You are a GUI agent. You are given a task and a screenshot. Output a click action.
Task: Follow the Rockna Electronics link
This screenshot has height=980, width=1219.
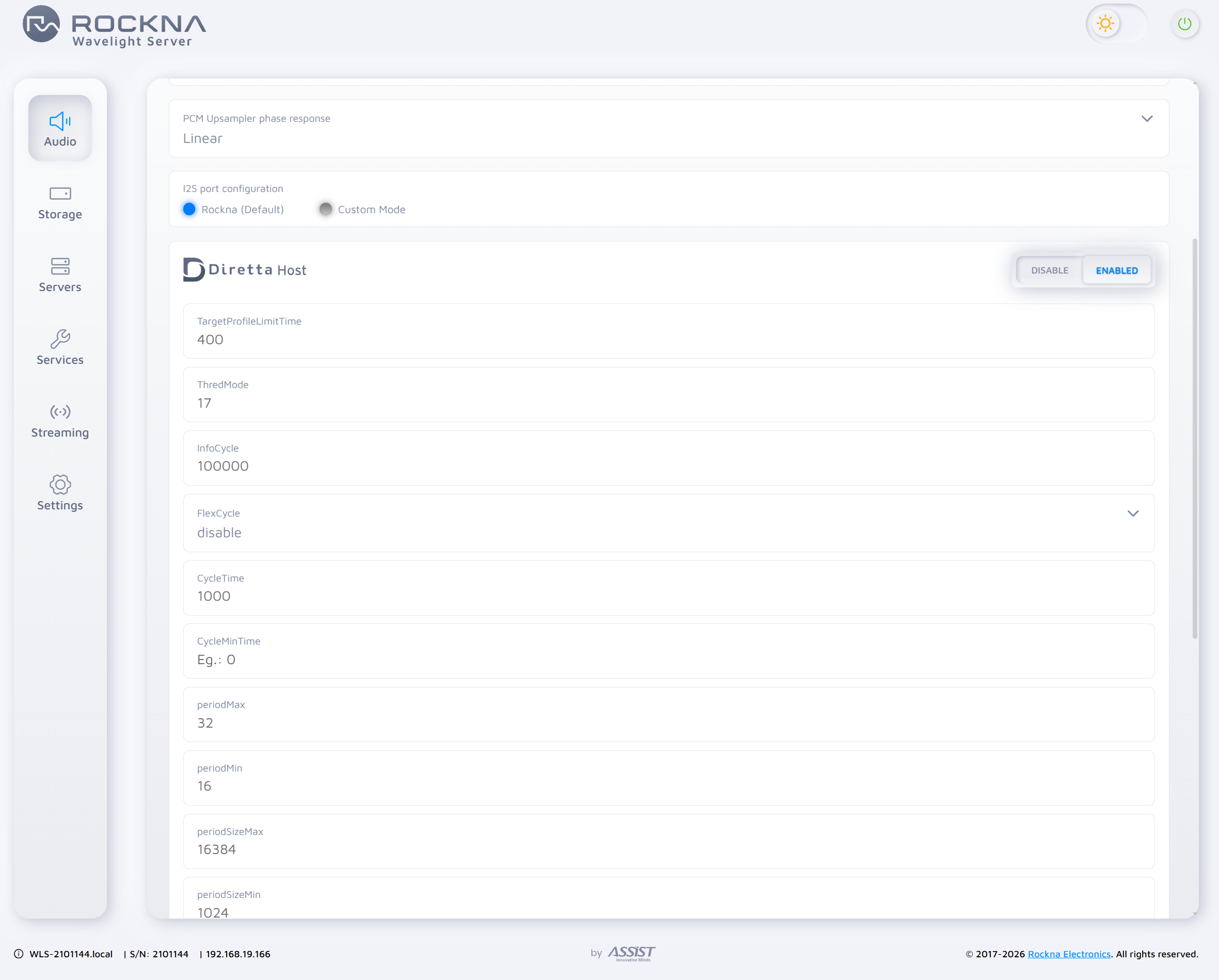coord(1069,954)
